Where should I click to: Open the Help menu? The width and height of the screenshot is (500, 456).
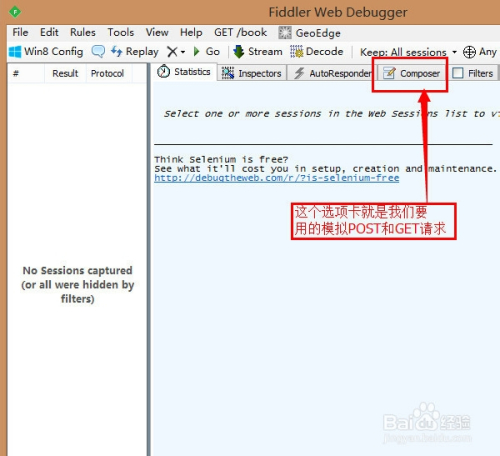point(191,32)
